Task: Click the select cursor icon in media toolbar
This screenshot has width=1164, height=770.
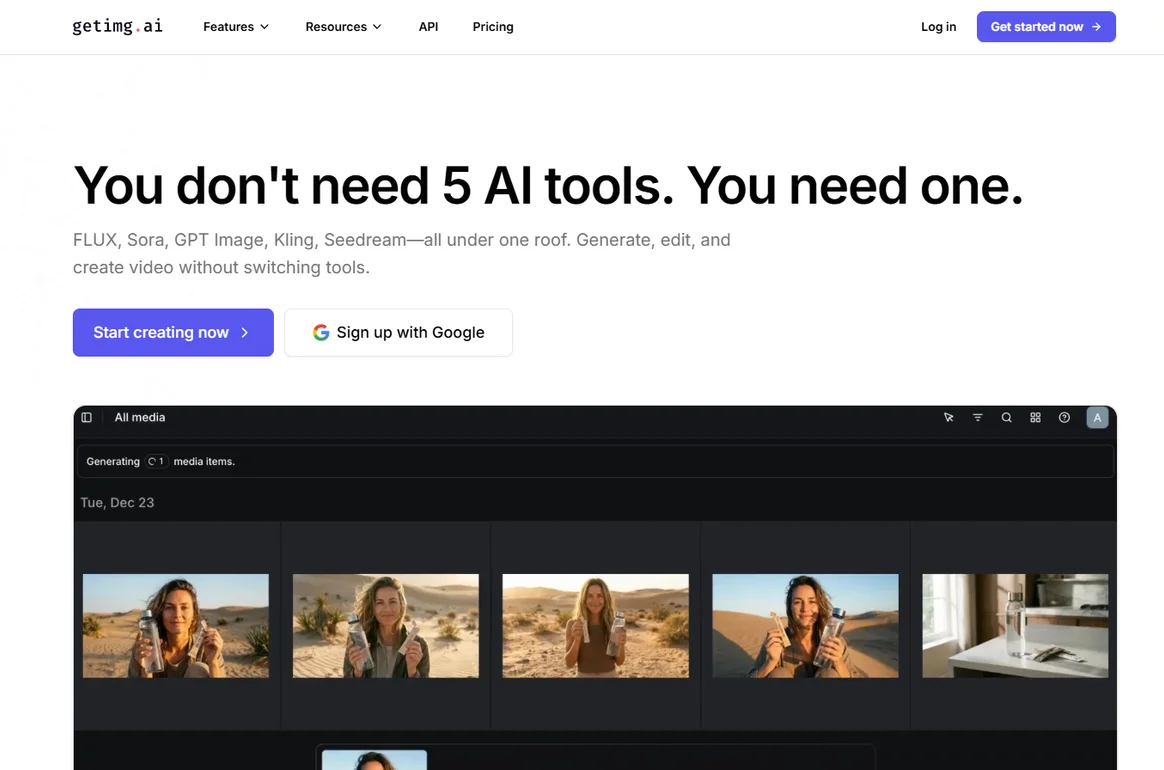Action: tap(949, 418)
